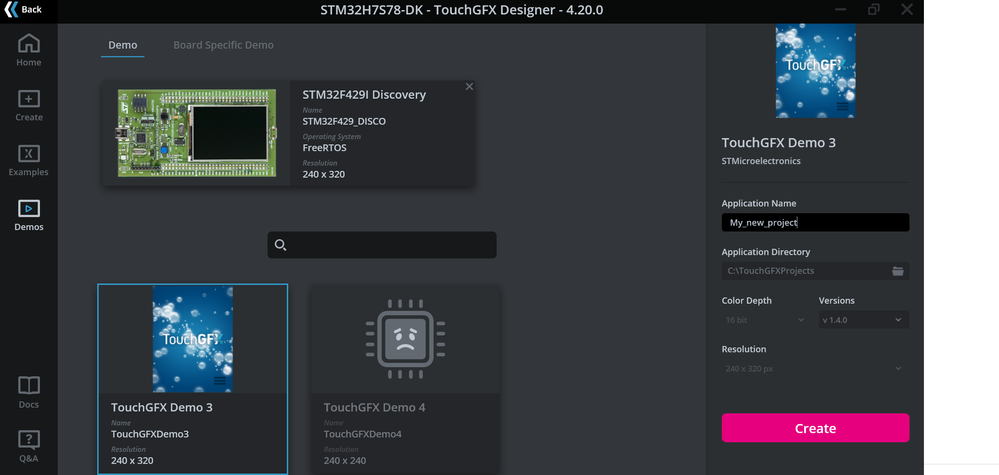Open the Color Depth dropdown
This screenshot has width=999, height=475.
pos(765,320)
